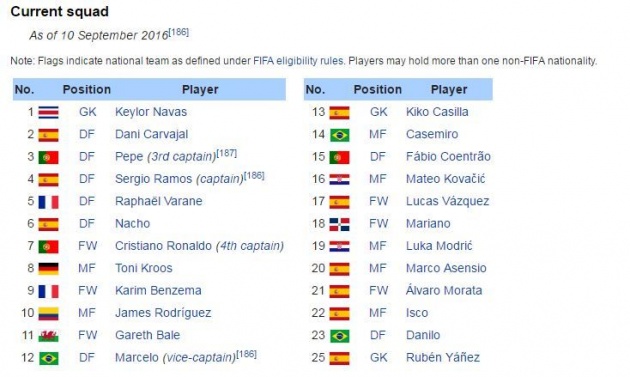This screenshot has height=377, width=630.
Task: Click the Germany flag next to Toni Kroos
Action: [48, 268]
